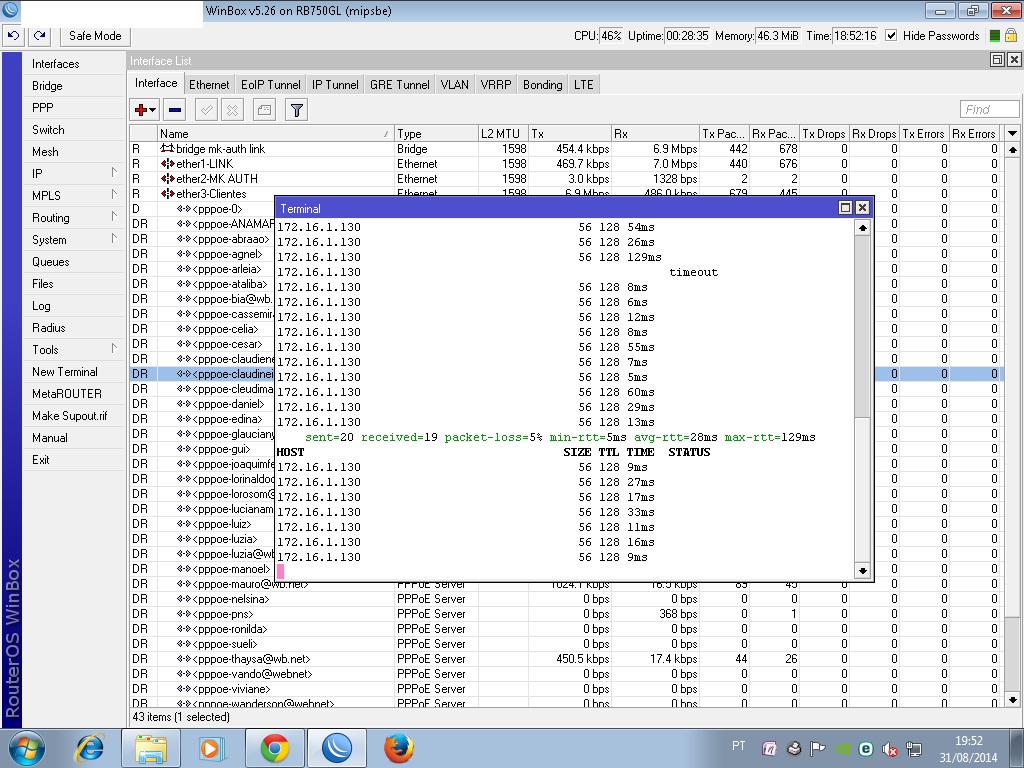The image size is (1024, 768).
Task: Click the Queues menu entry
Action: coord(51,262)
